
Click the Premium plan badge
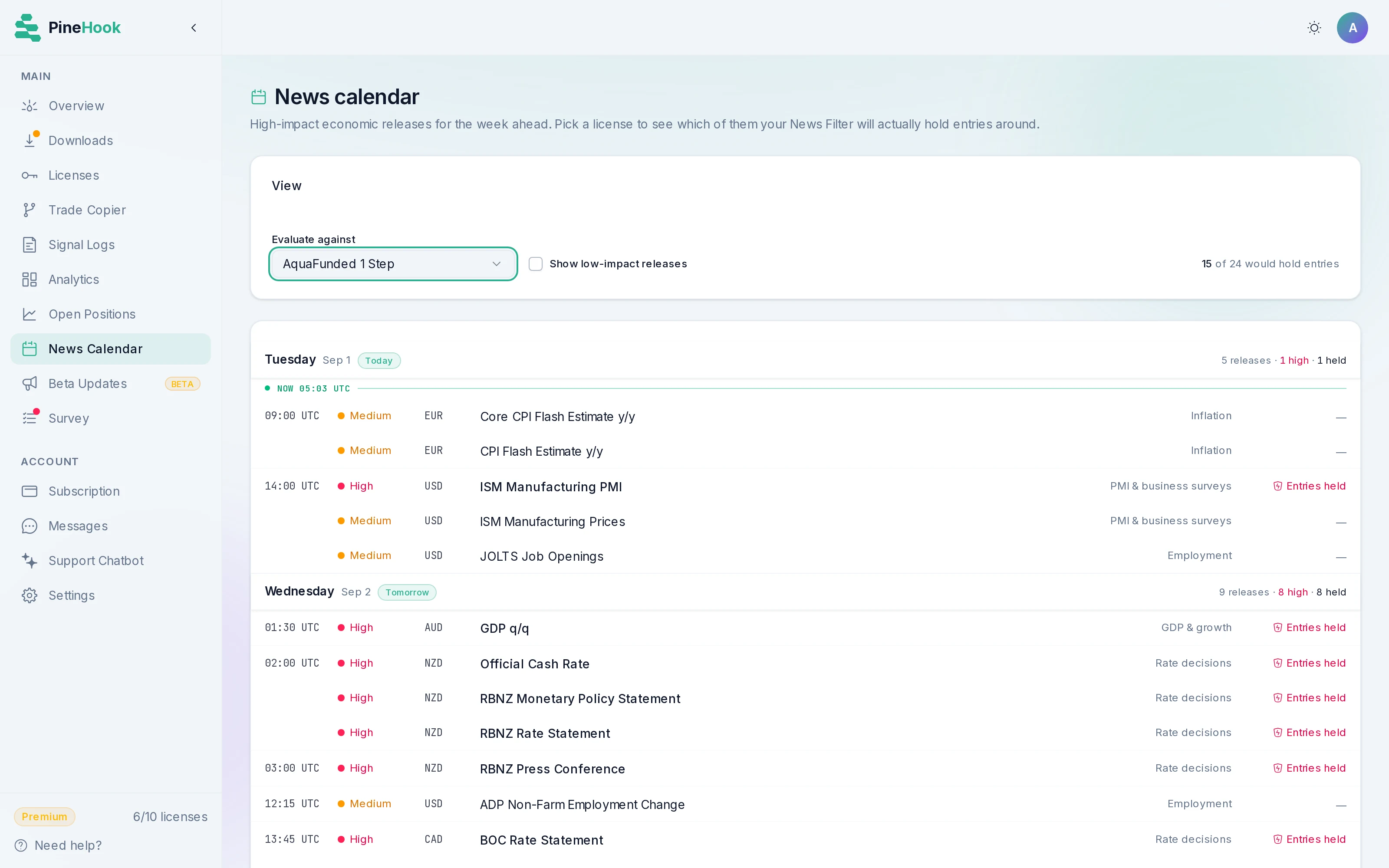[x=44, y=817]
